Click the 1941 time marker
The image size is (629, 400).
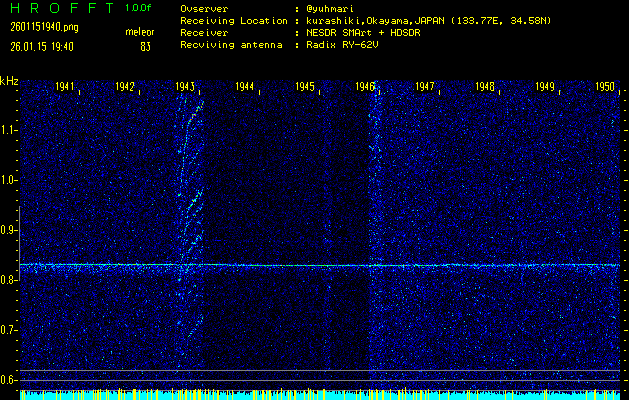click(67, 87)
